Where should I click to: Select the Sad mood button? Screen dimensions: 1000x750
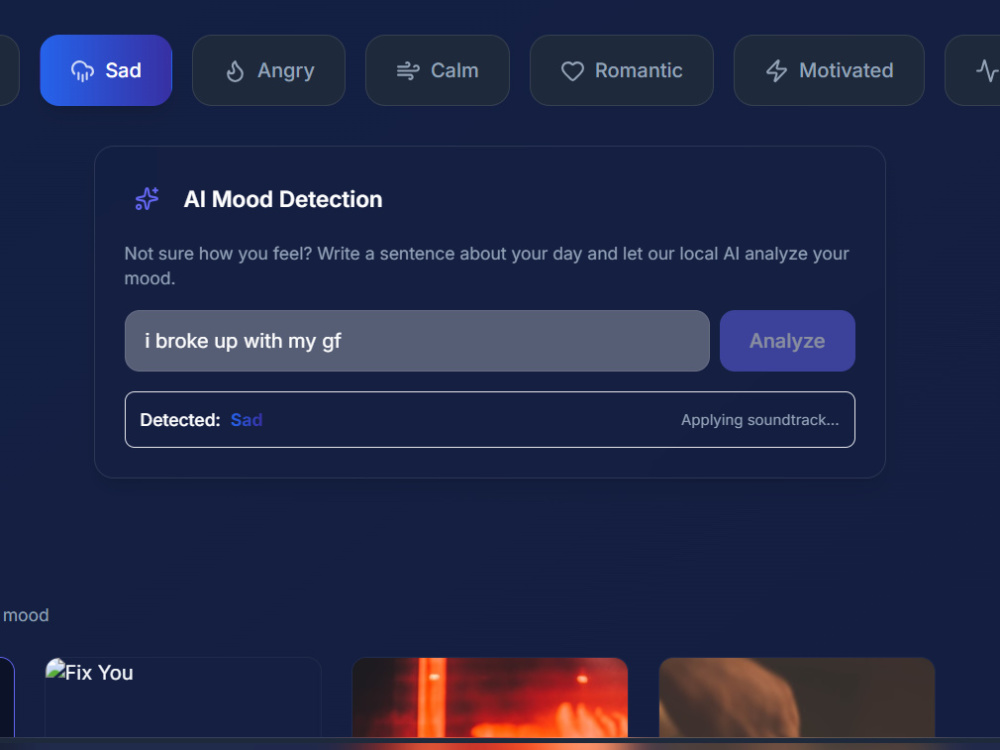click(x=106, y=70)
